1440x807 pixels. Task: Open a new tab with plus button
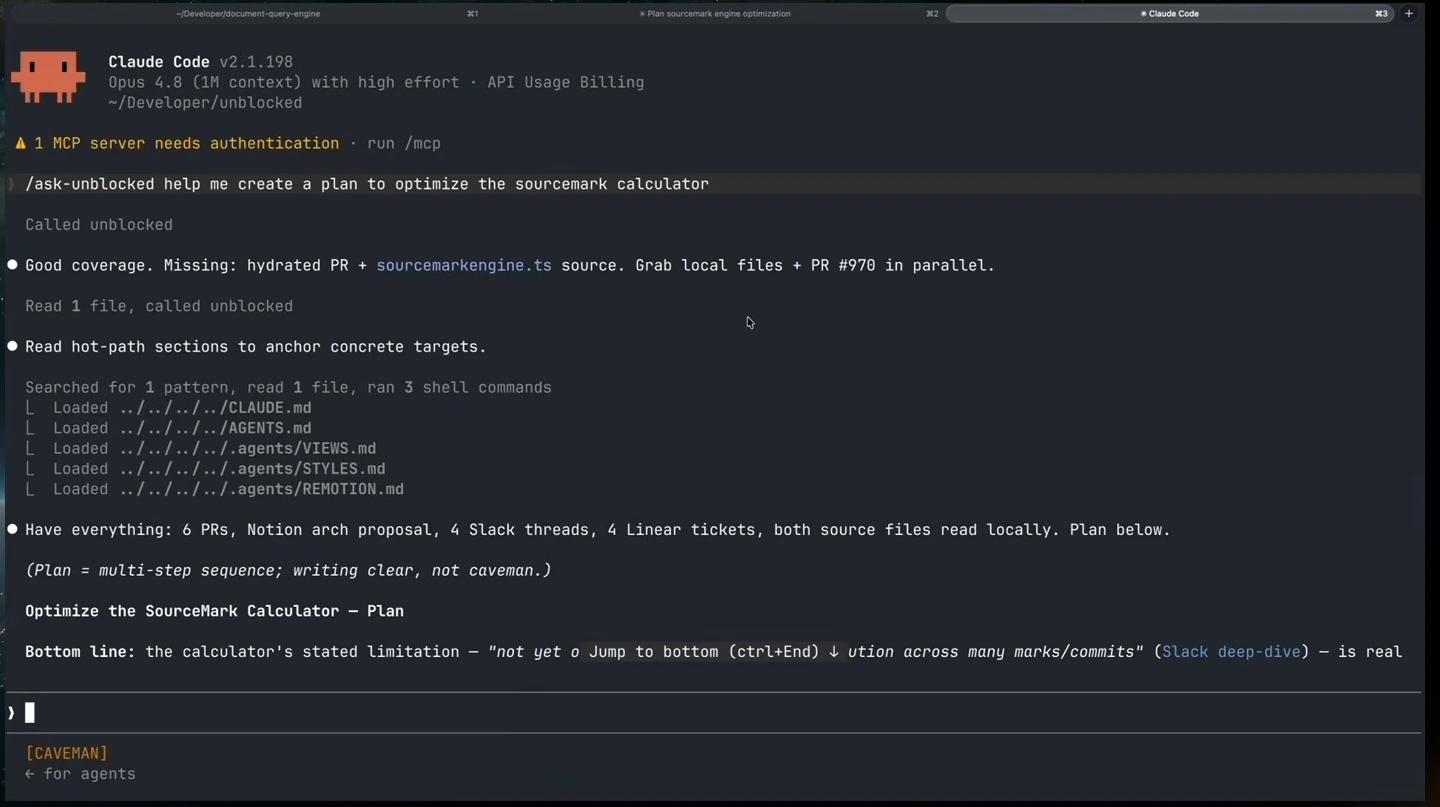[x=1409, y=14]
